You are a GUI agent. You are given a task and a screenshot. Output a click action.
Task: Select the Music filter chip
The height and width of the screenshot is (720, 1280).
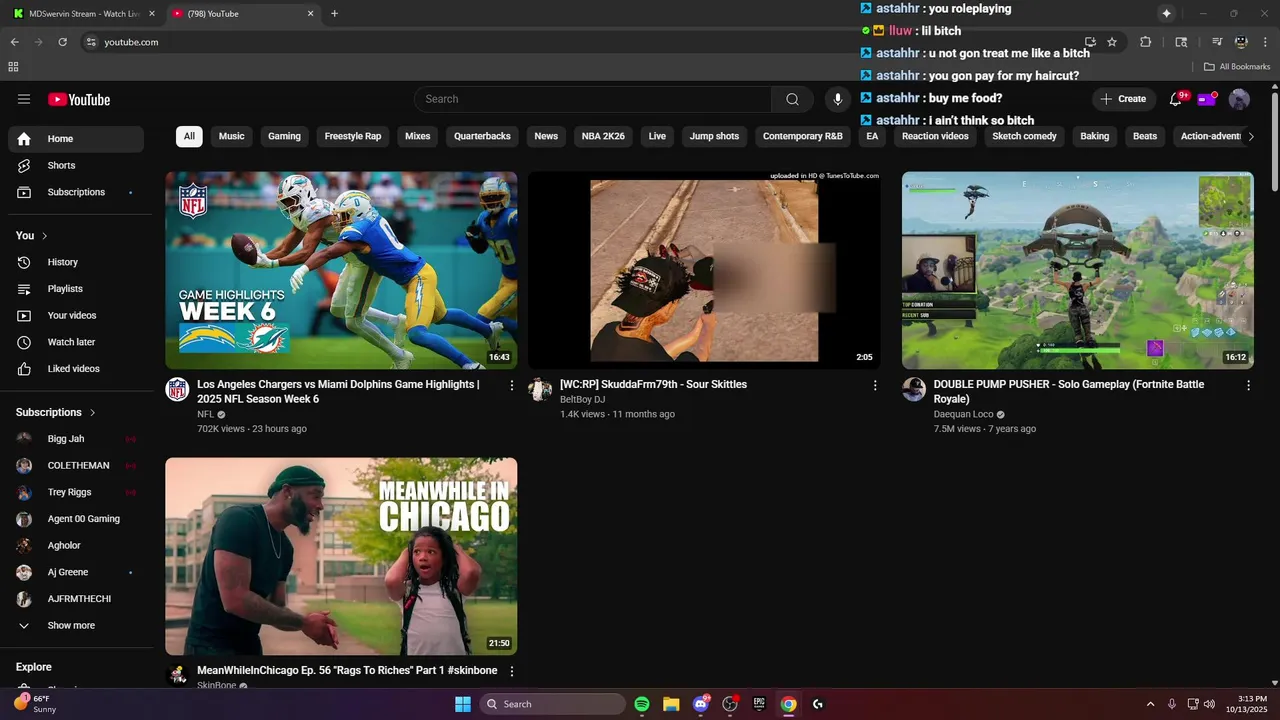[x=231, y=136]
